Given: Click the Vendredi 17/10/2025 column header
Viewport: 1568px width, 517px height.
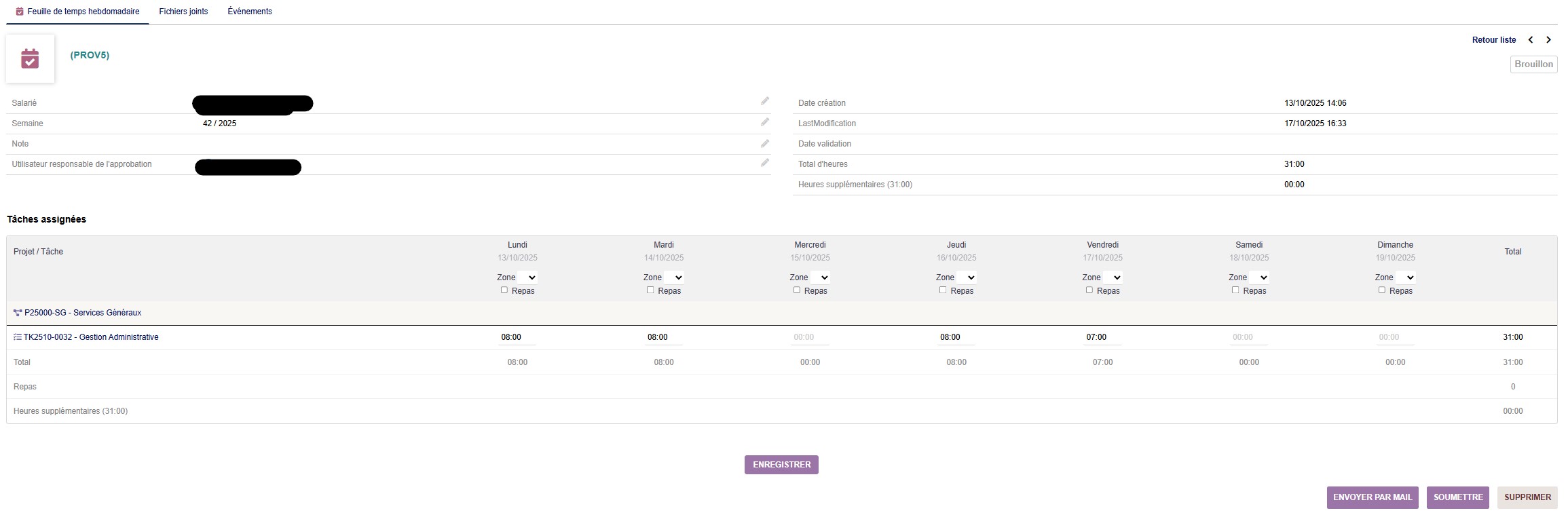Looking at the screenshot, I should coord(1102,251).
